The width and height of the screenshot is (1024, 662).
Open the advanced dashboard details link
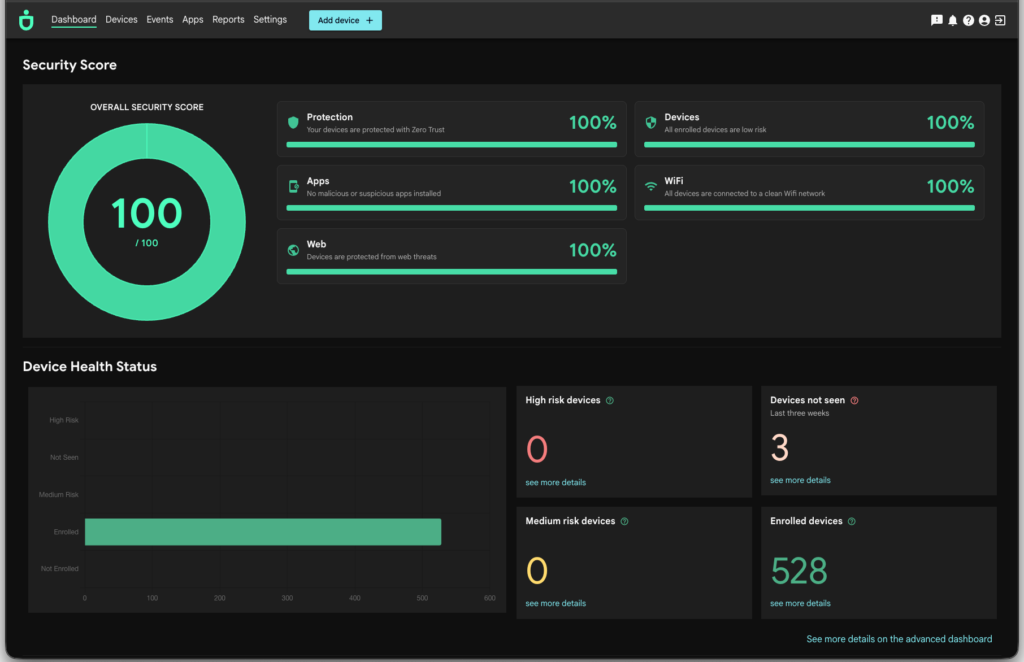tap(899, 639)
